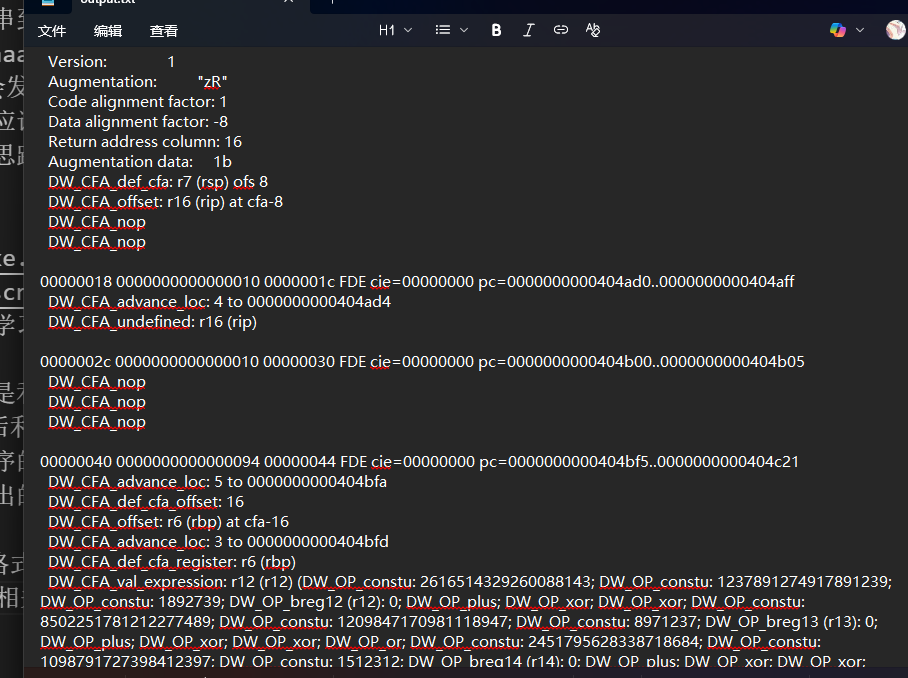Screen dimensions: 908x678
Task: Toggle bold formatting
Action: point(496,30)
